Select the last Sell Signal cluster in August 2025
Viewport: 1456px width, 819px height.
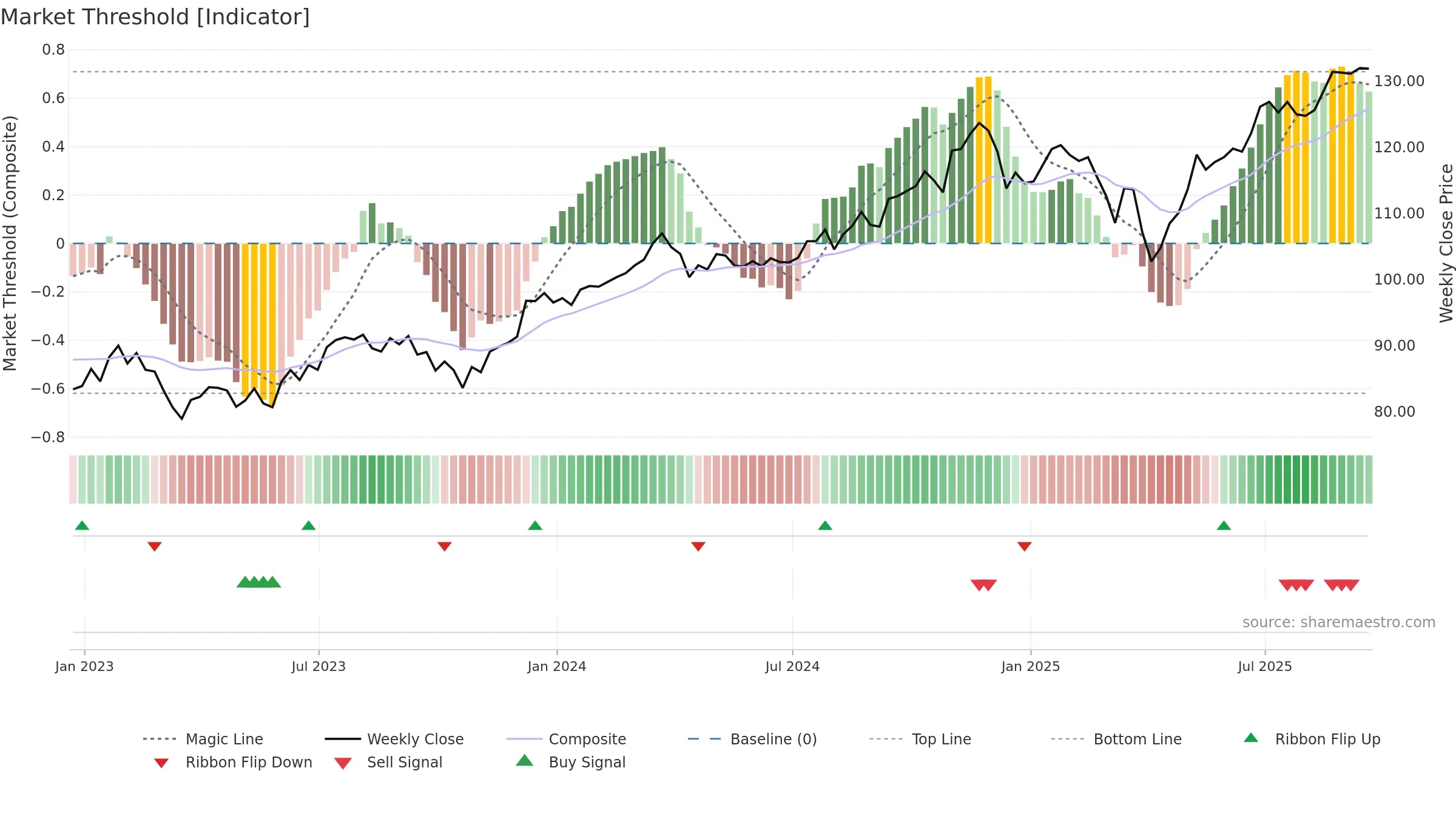pyautogui.click(x=1341, y=585)
